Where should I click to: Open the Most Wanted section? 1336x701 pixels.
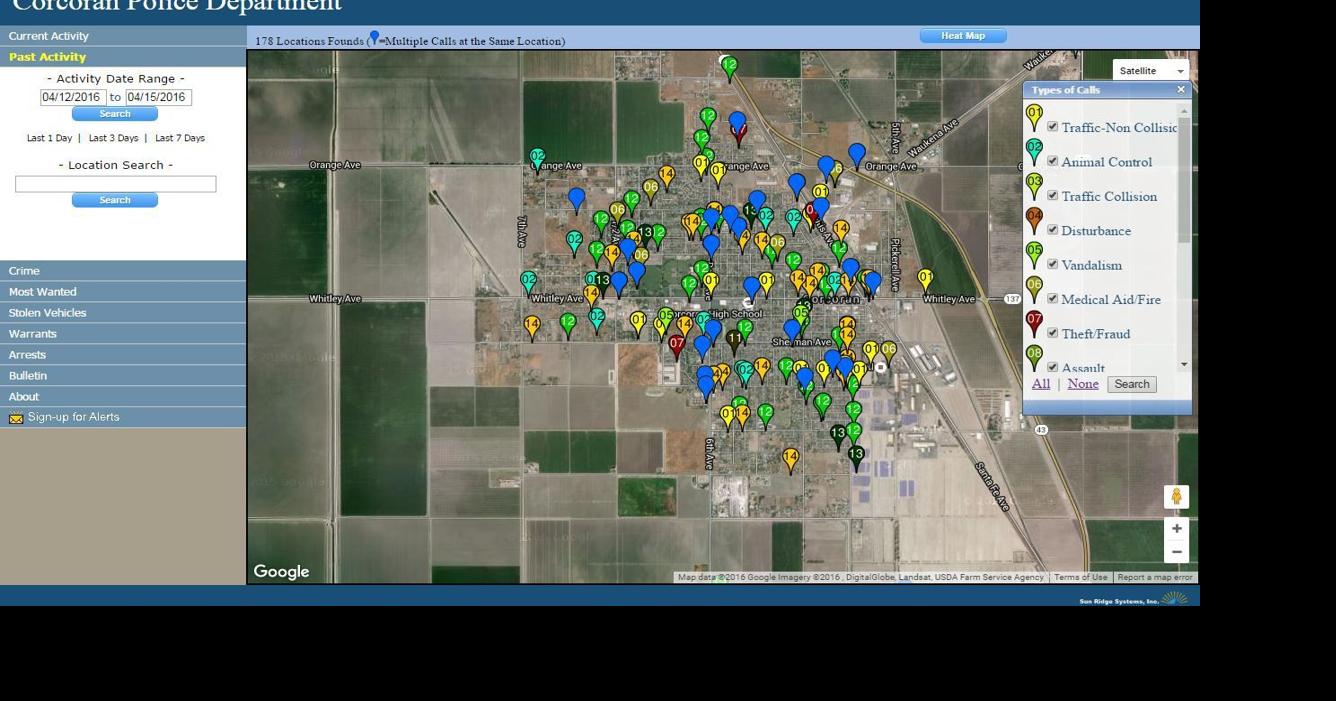pos(42,292)
